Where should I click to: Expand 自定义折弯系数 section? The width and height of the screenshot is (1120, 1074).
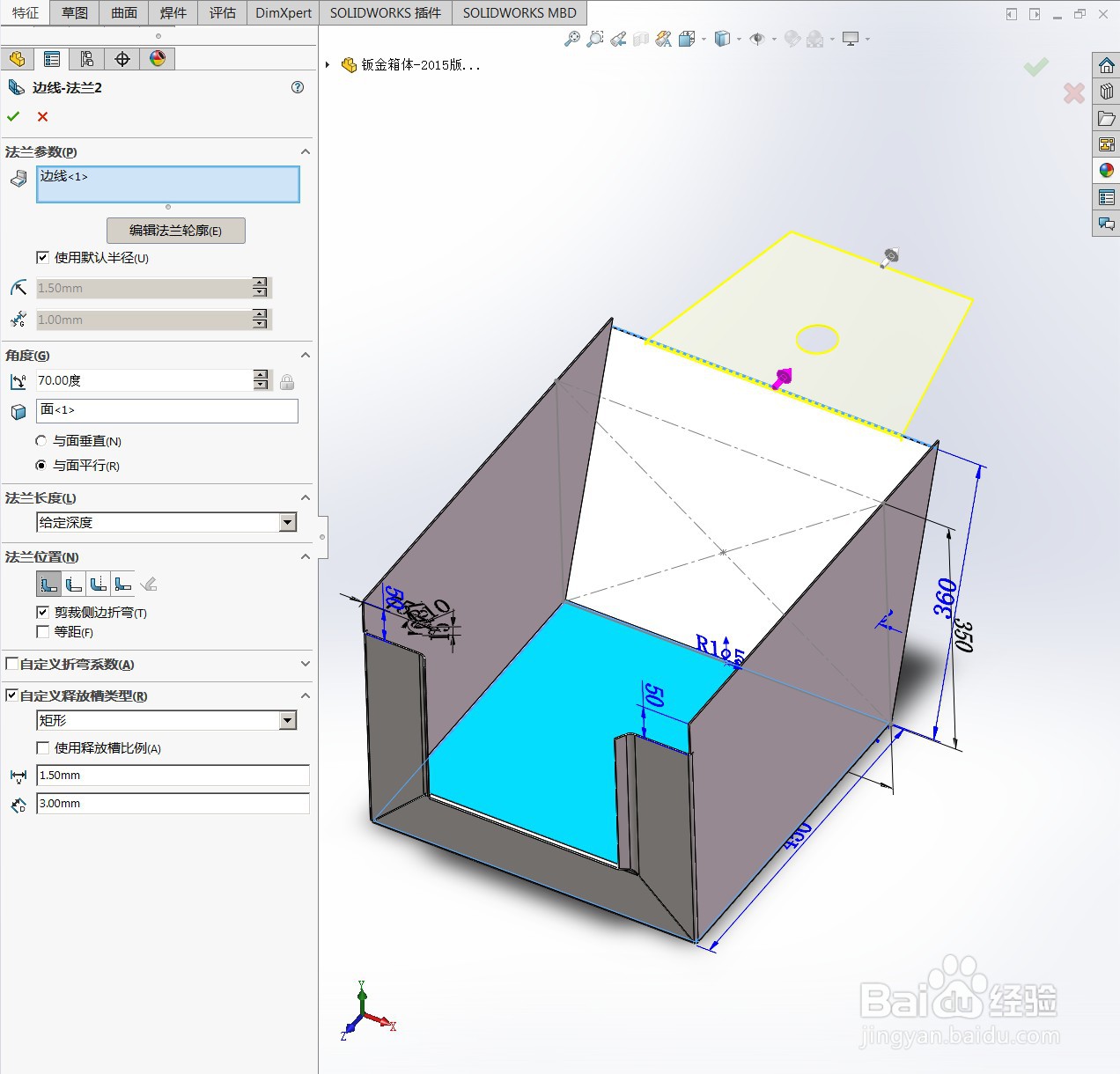306,664
